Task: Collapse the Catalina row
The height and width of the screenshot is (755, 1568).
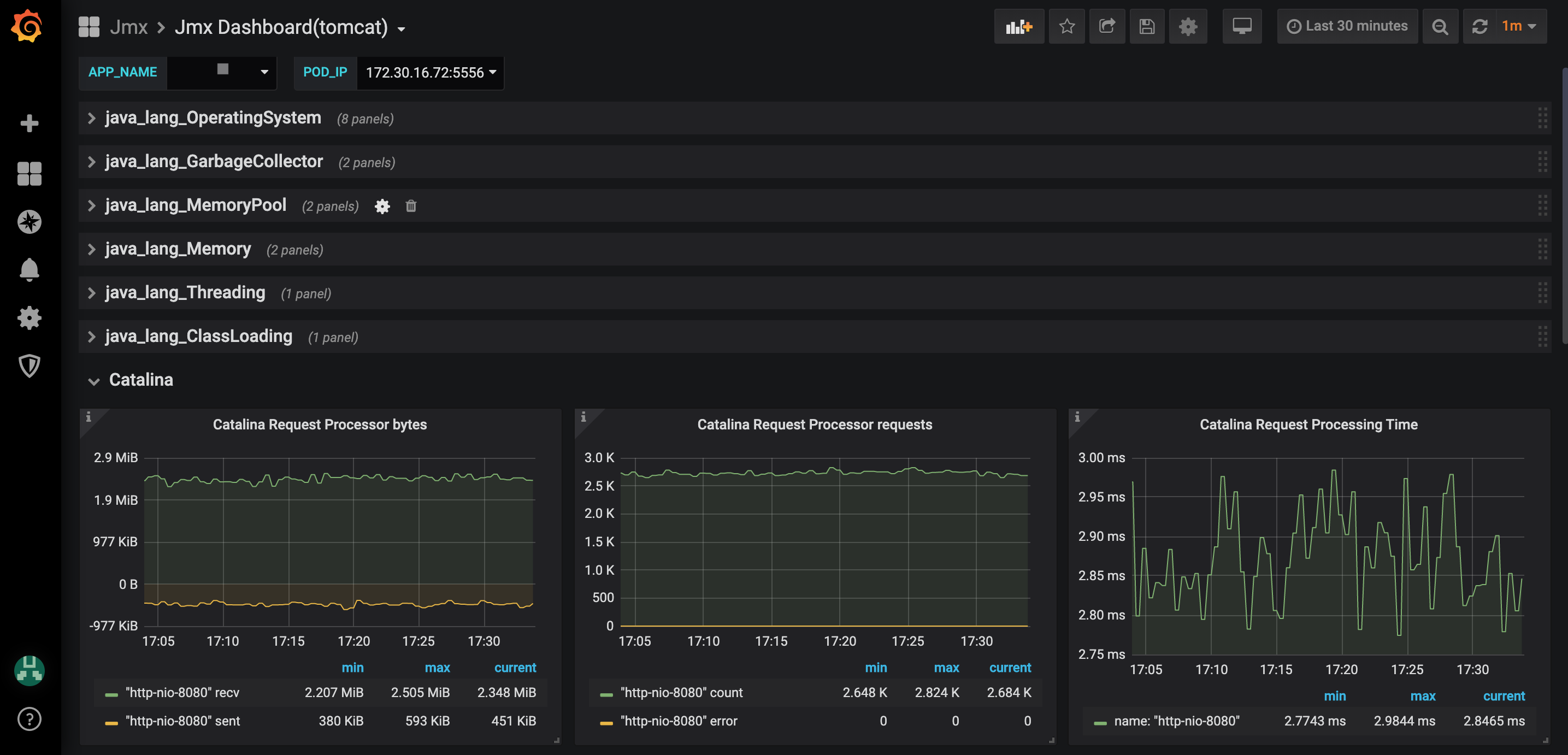Action: [x=140, y=380]
